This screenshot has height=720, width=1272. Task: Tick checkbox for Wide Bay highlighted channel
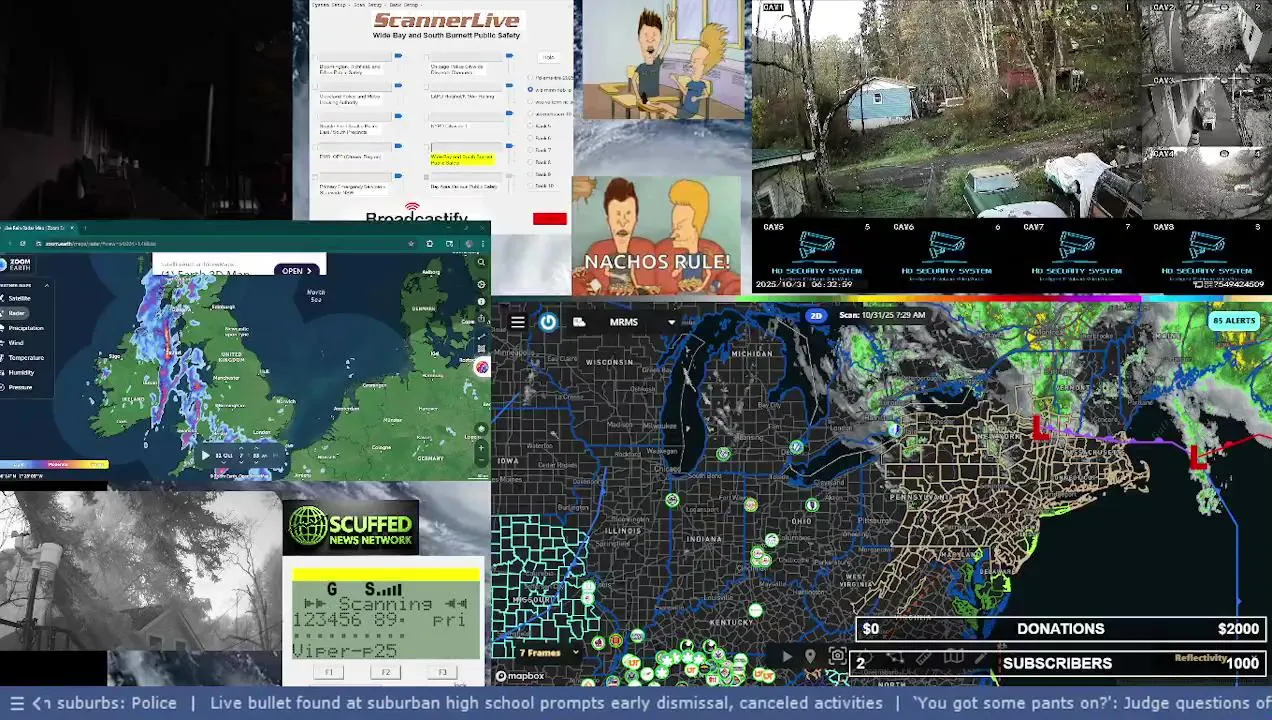(x=427, y=148)
